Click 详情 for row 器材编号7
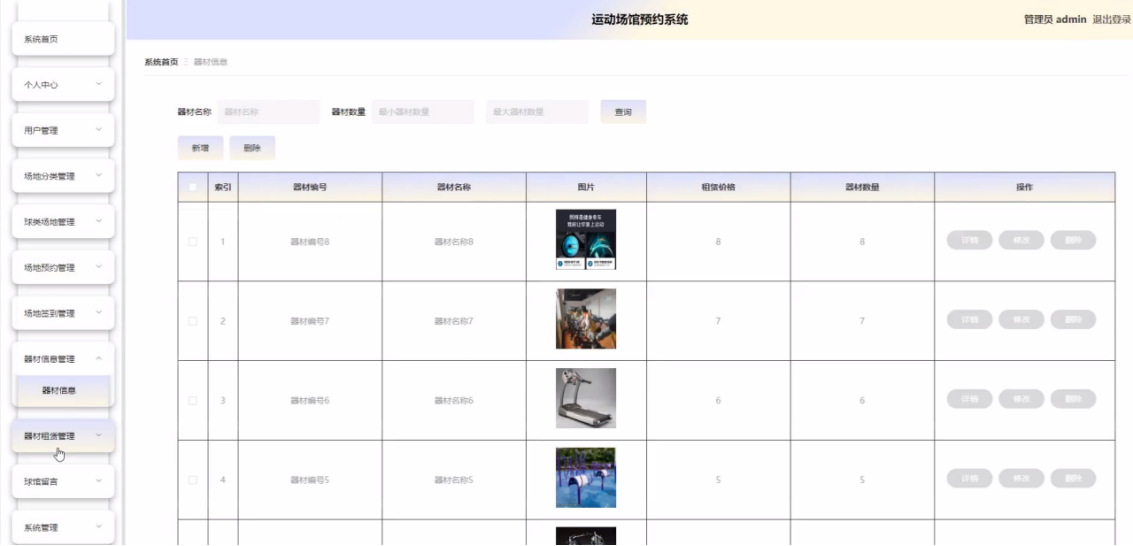1133x546 pixels. [x=970, y=319]
